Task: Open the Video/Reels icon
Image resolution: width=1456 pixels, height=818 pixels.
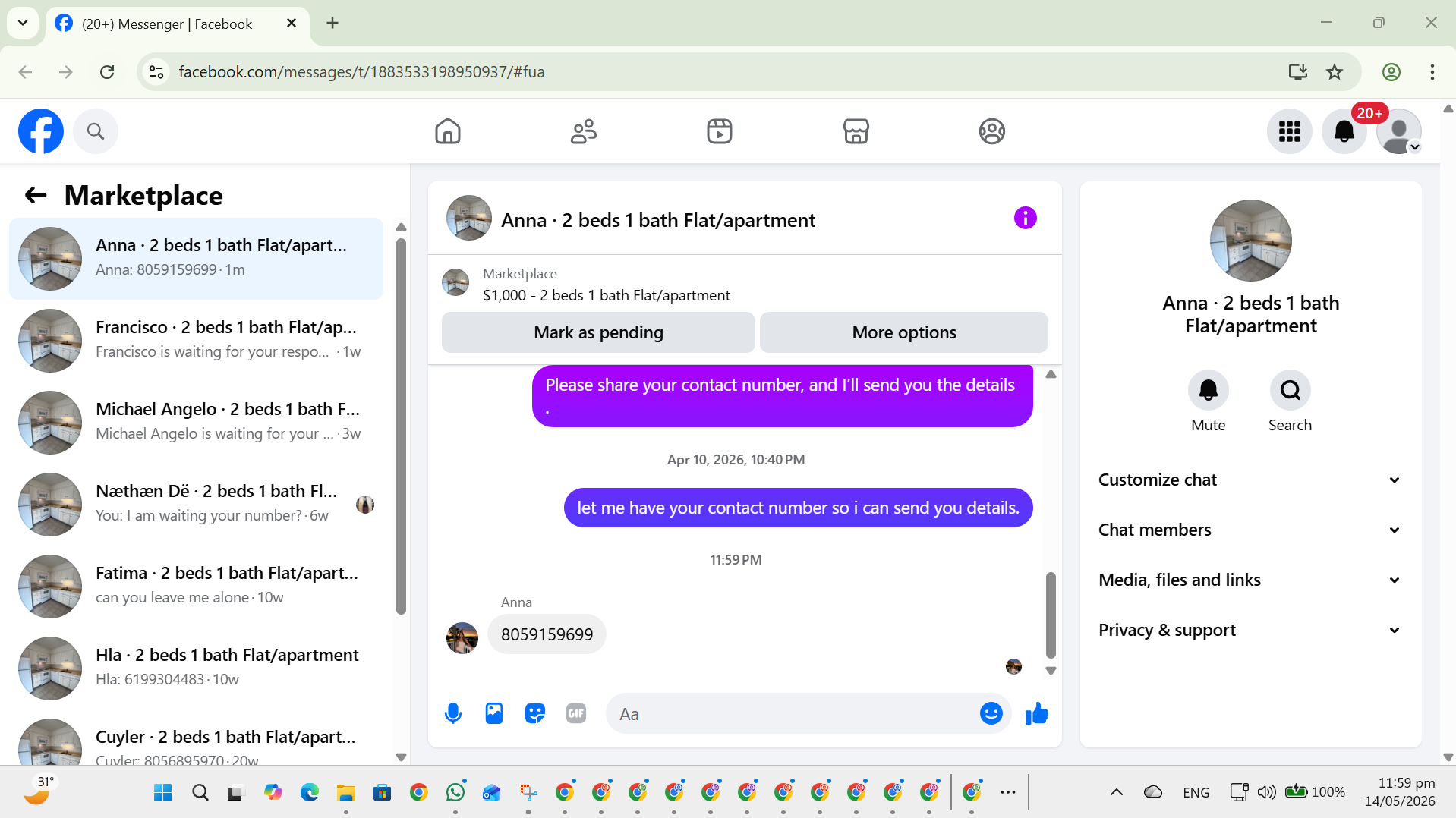Action: (x=720, y=131)
